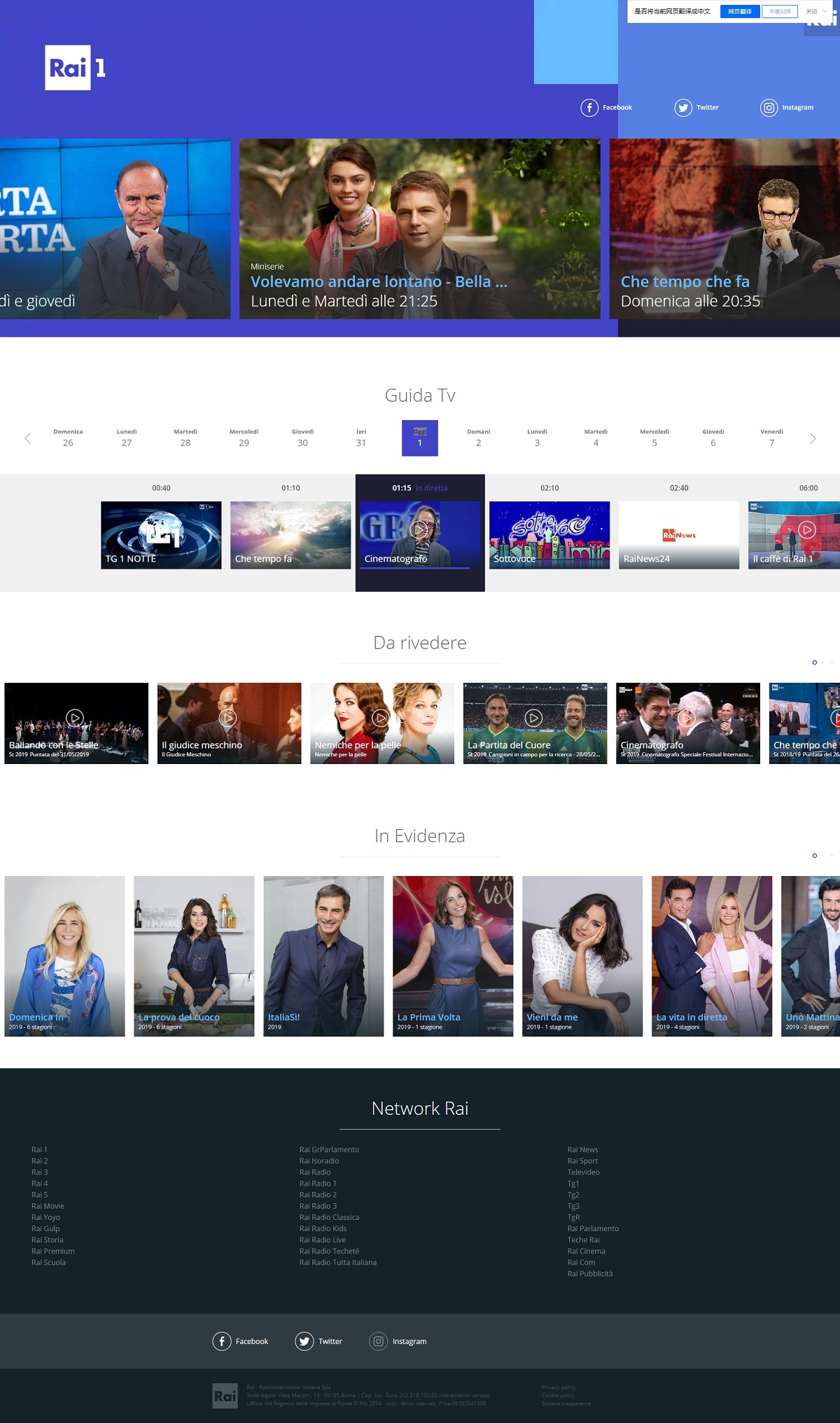
Task: Open Twitter icon in header
Action: coord(683,107)
